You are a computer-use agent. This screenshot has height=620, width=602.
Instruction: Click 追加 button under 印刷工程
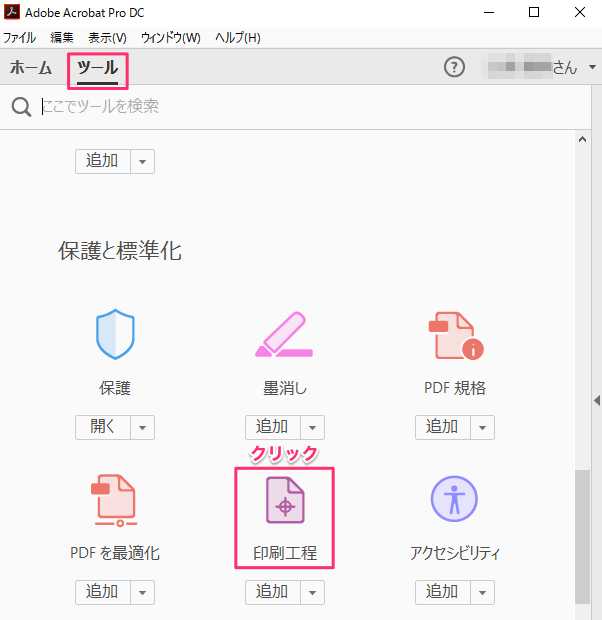tap(273, 592)
